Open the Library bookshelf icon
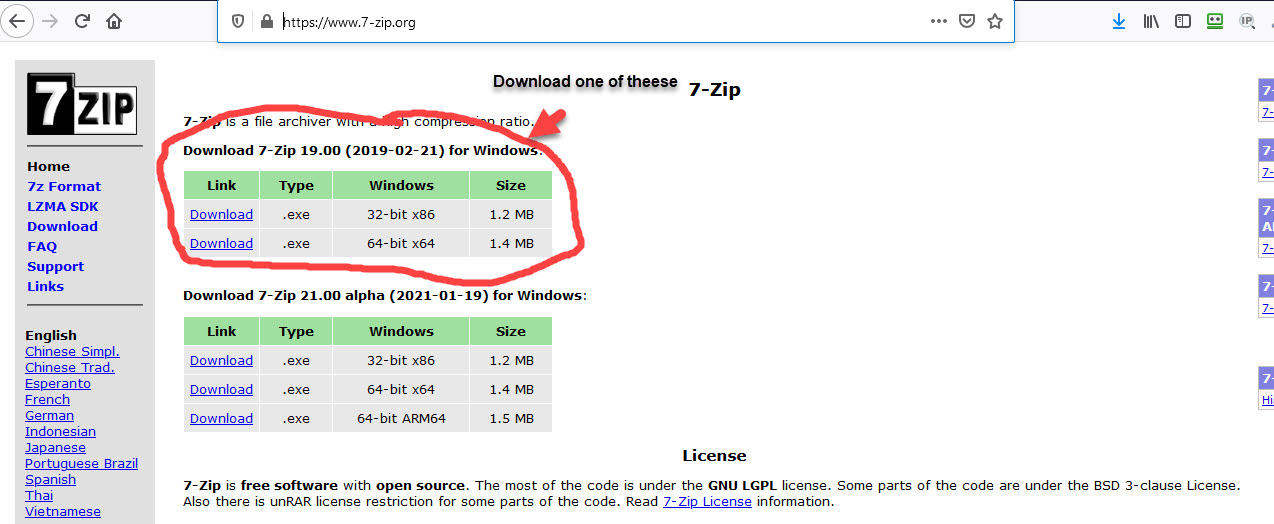This screenshot has width=1274, height=524. pyautogui.click(x=1151, y=21)
